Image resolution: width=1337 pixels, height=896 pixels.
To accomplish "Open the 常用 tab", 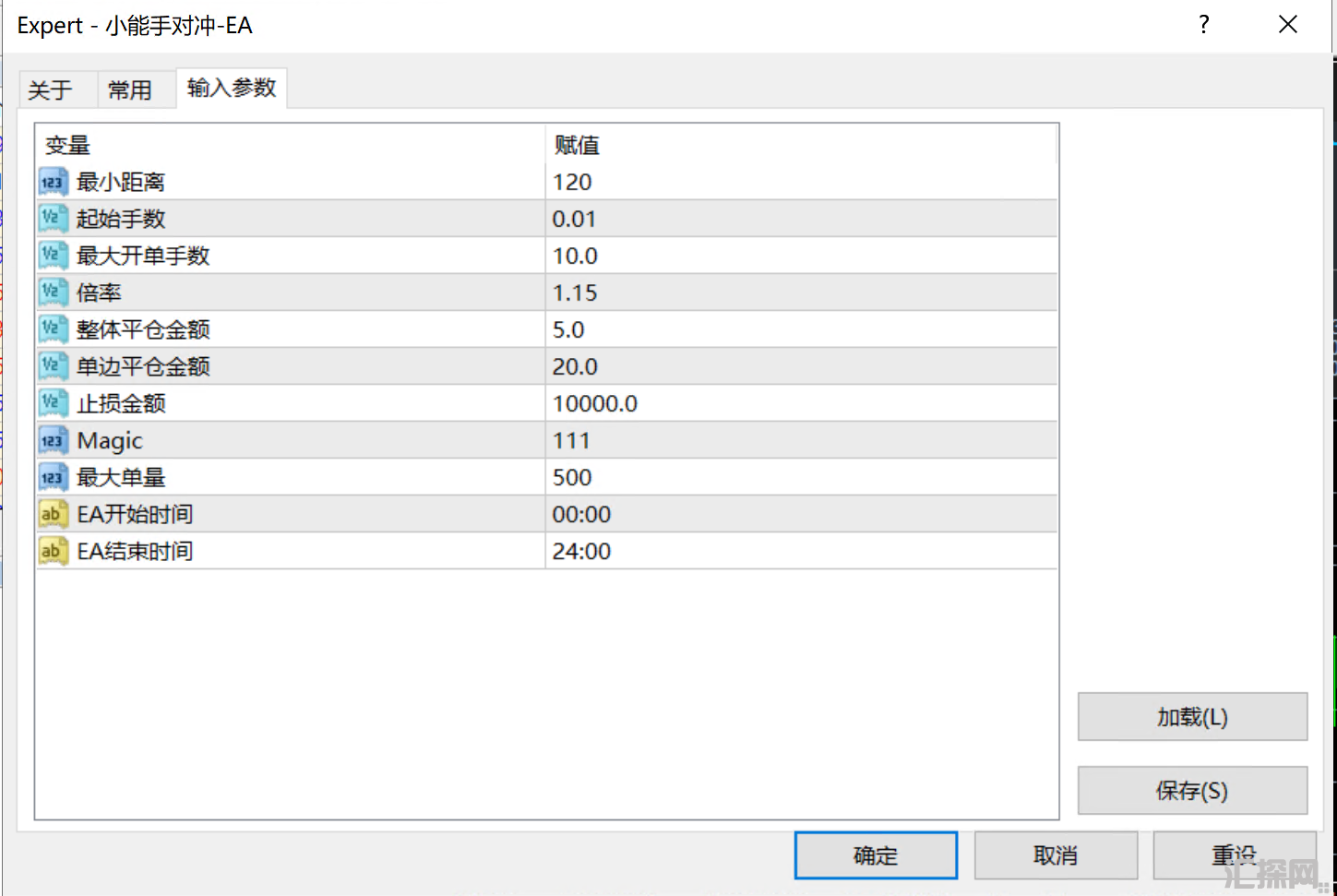I will tap(129, 90).
